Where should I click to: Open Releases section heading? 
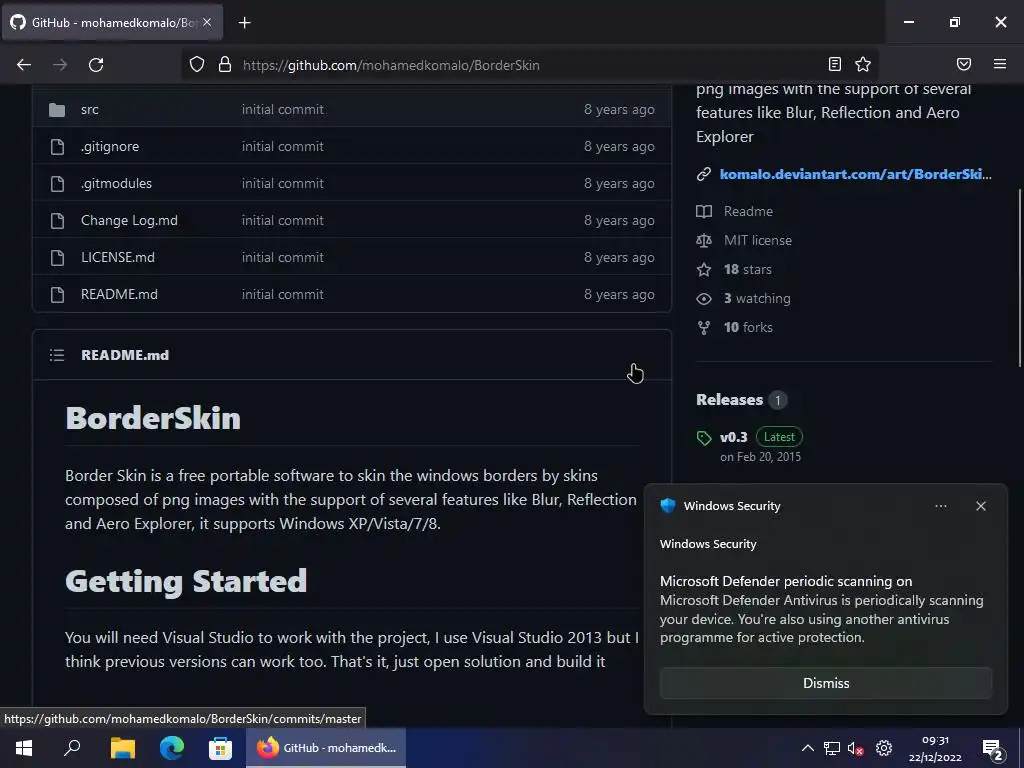(x=729, y=400)
